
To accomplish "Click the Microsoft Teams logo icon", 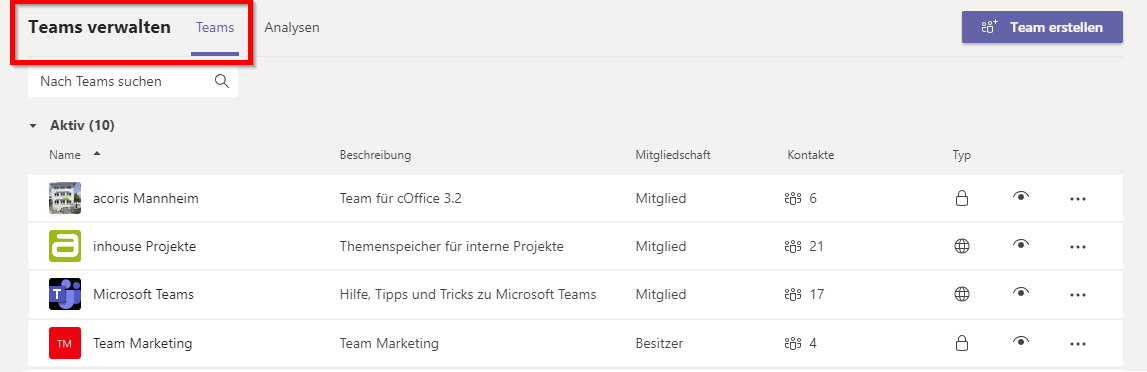I will (65, 295).
